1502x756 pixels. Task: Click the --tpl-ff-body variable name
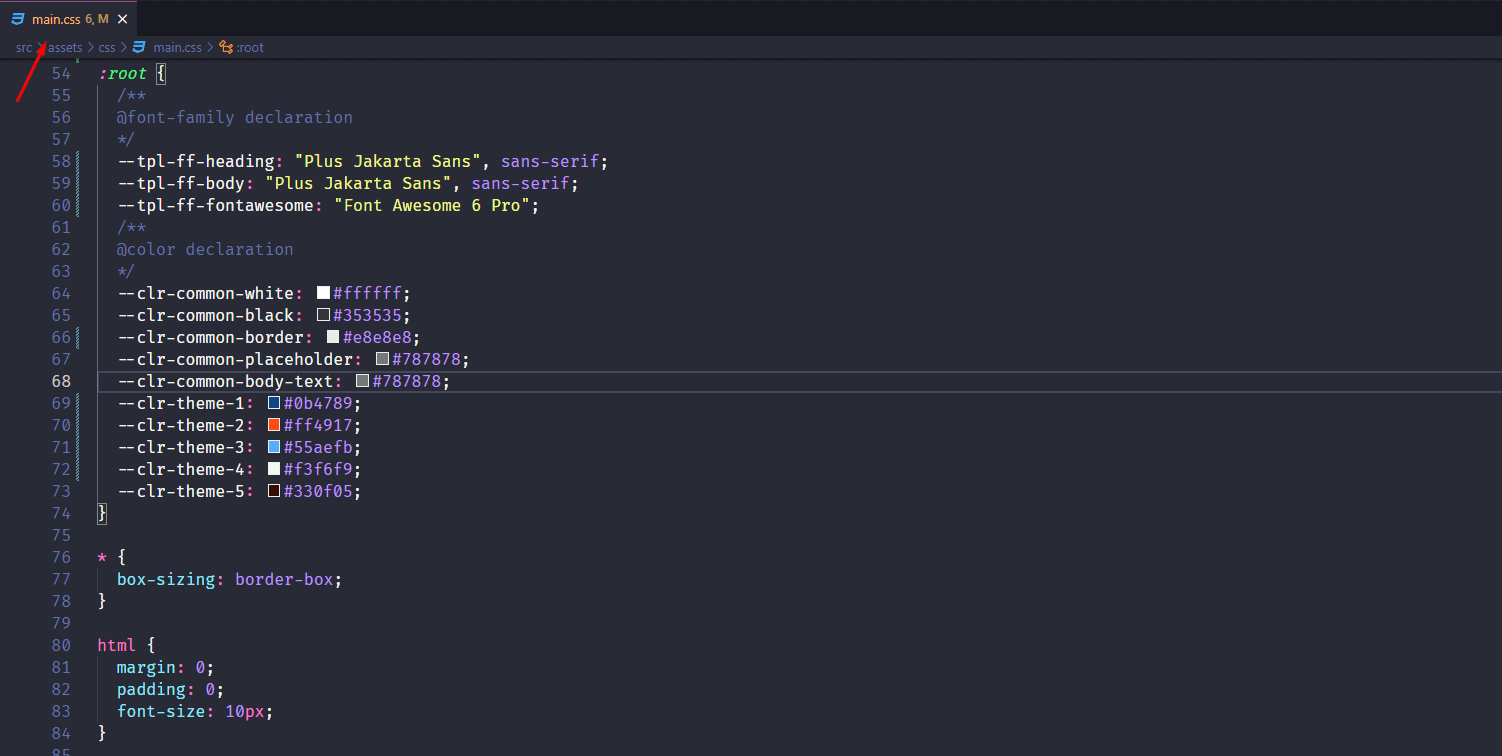tap(181, 183)
